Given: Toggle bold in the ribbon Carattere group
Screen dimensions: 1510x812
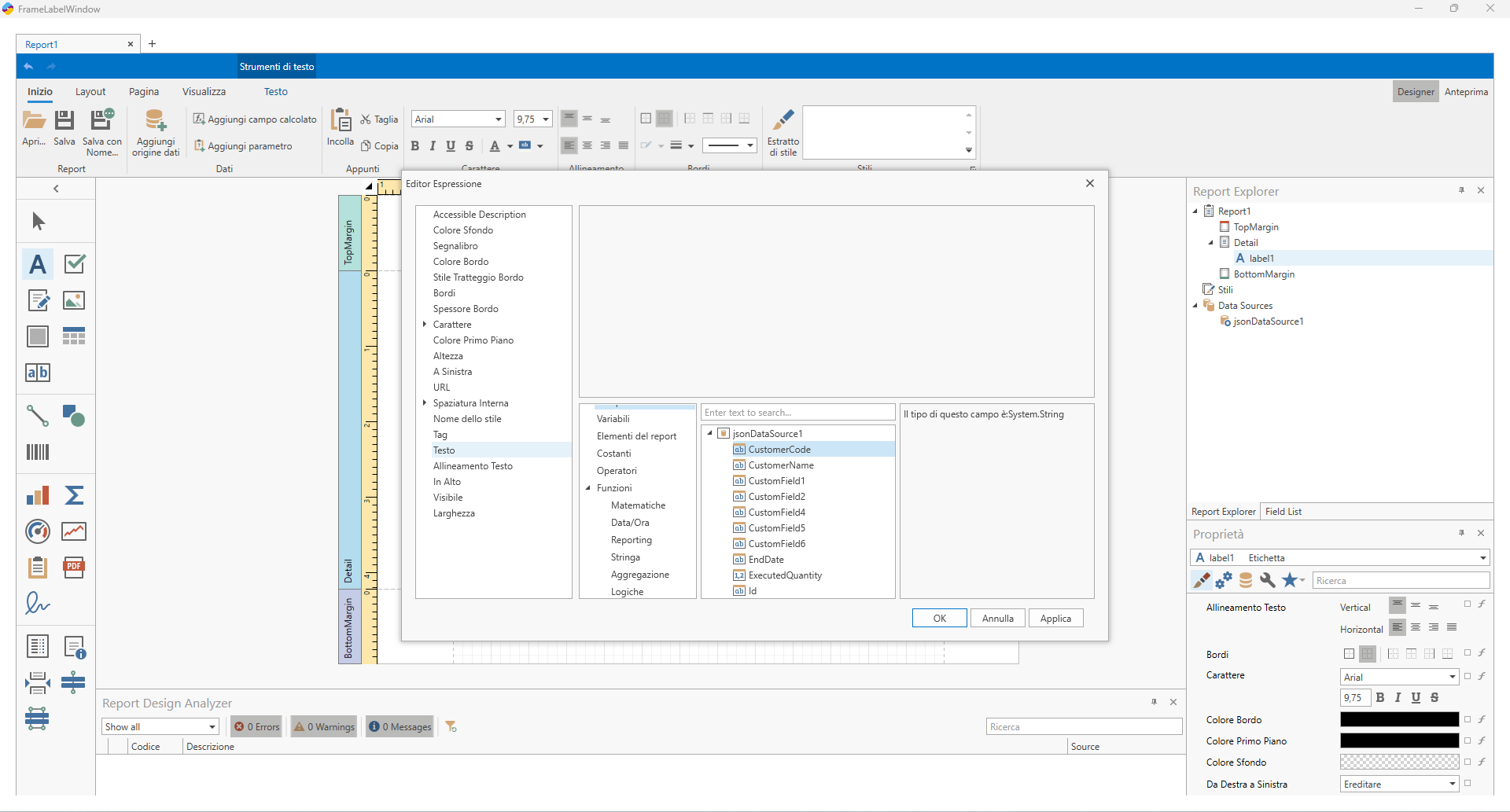Looking at the screenshot, I should (x=414, y=146).
